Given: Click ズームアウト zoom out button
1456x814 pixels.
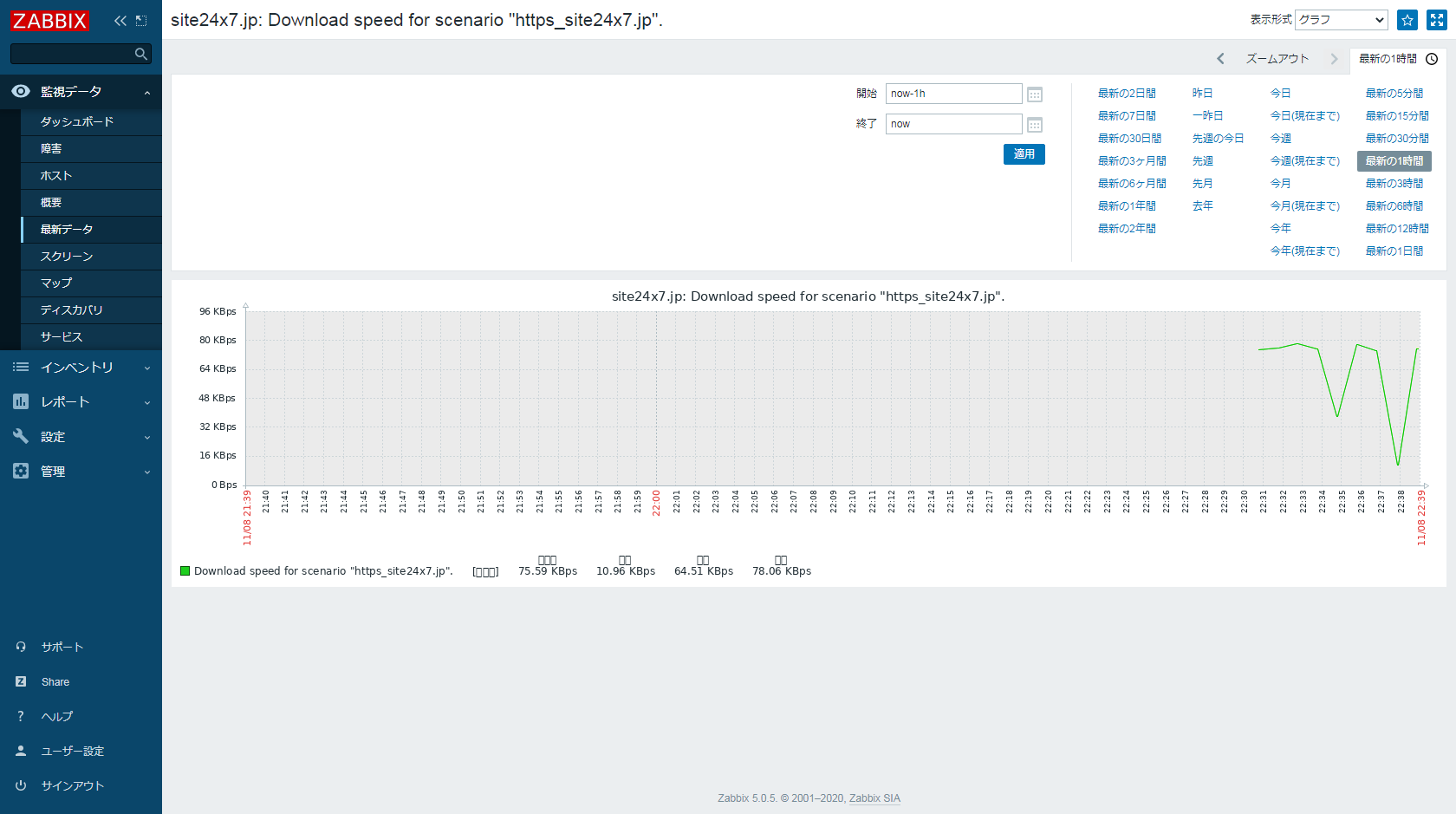Looking at the screenshot, I should tap(1277, 59).
